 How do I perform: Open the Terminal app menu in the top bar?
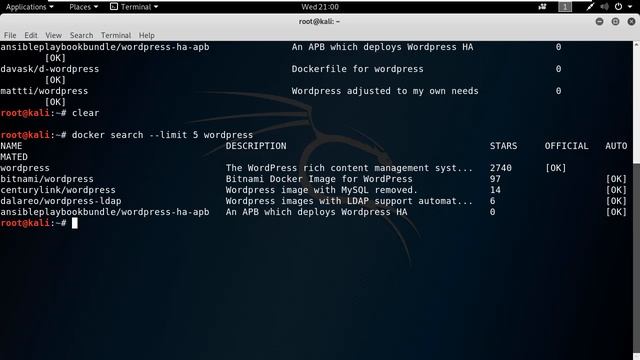134,7
